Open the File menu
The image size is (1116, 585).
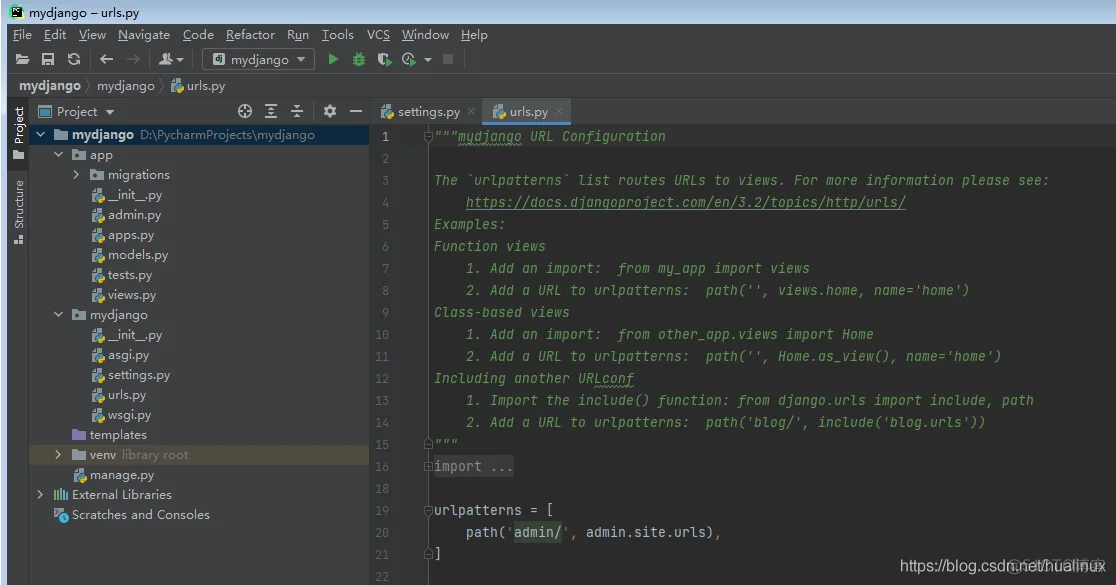click(x=22, y=35)
